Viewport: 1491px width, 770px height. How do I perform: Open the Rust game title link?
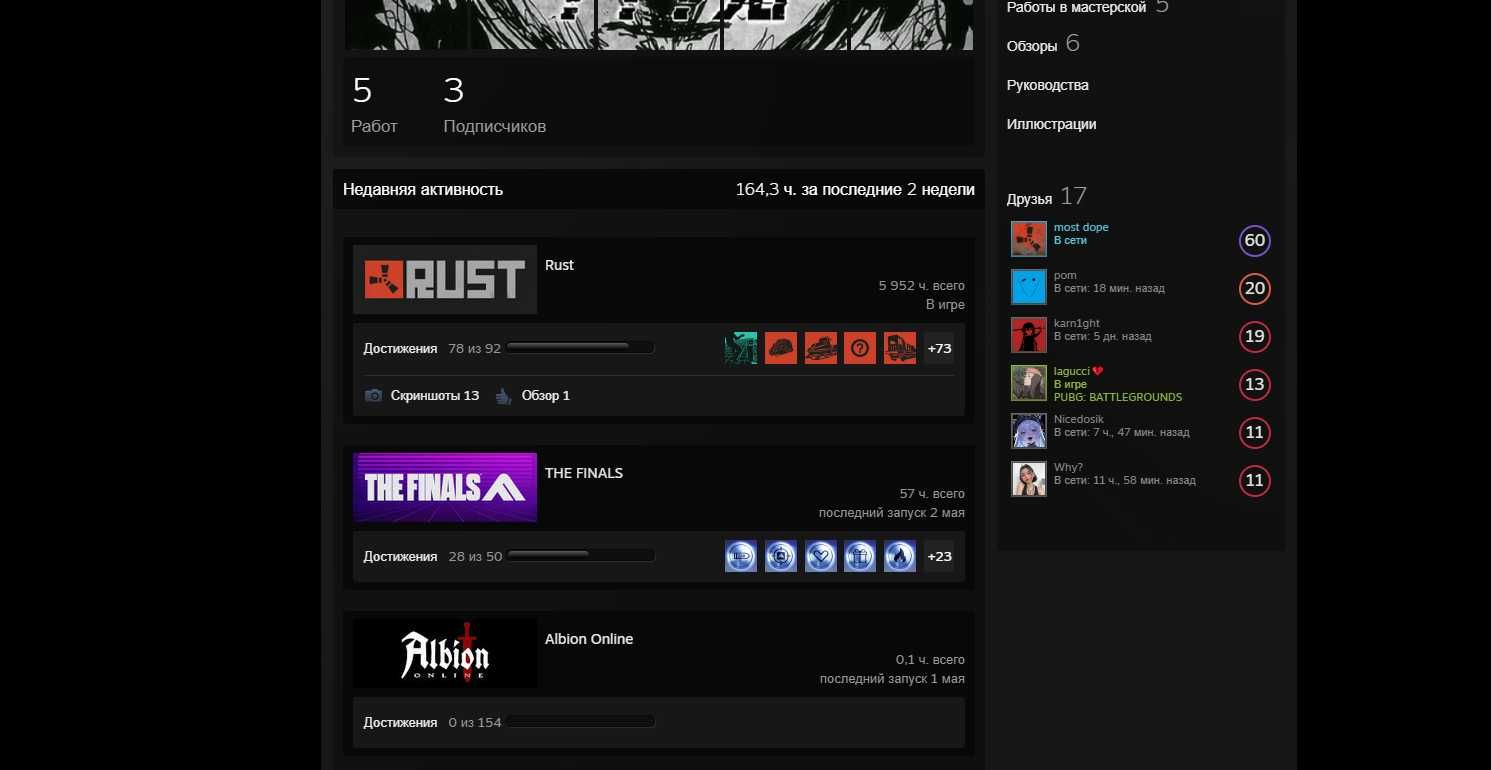559,265
